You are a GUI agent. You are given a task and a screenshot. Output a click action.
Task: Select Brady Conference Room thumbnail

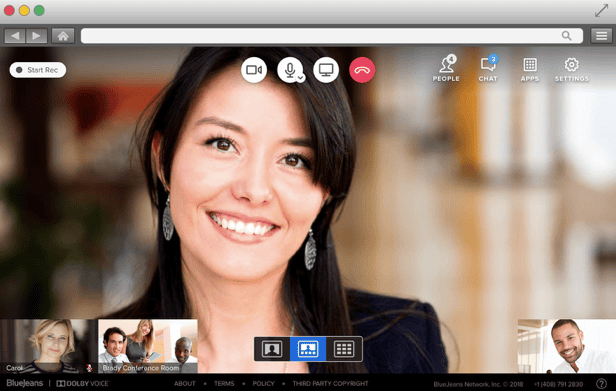[x=148, y=346]
